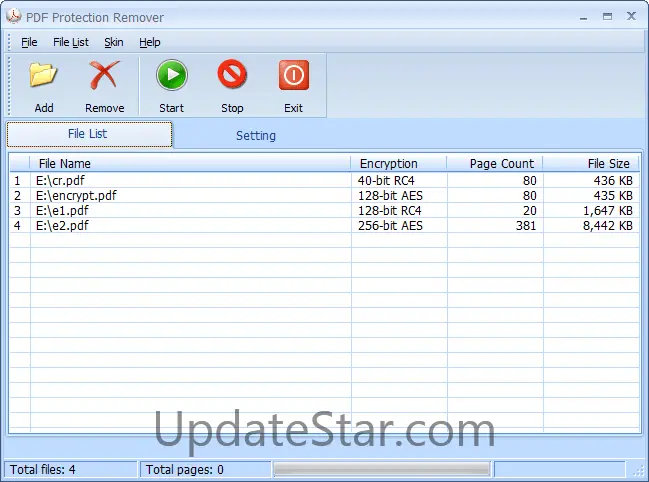The width and height of the screenshot is (649, 482).
Task: Sort by File Name column header
Action: [190, 163]
